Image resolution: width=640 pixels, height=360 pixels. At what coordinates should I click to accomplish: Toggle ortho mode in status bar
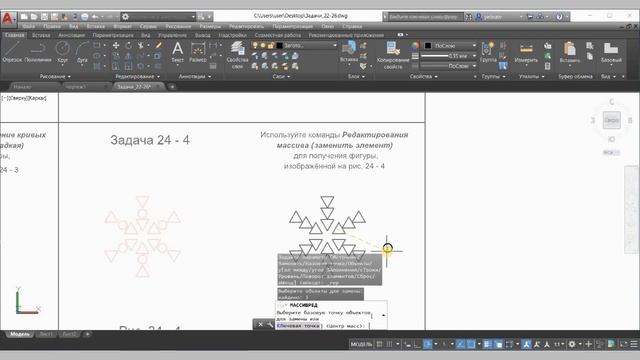417,344
